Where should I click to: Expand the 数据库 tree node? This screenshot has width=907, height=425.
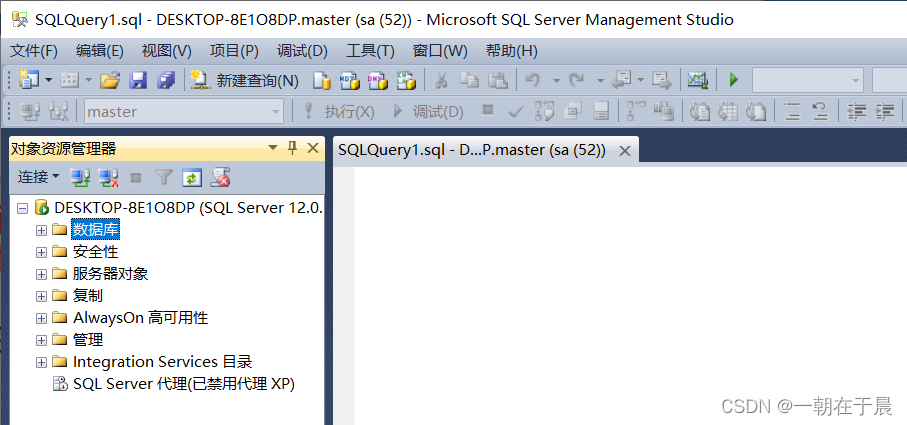pos(41,230)
